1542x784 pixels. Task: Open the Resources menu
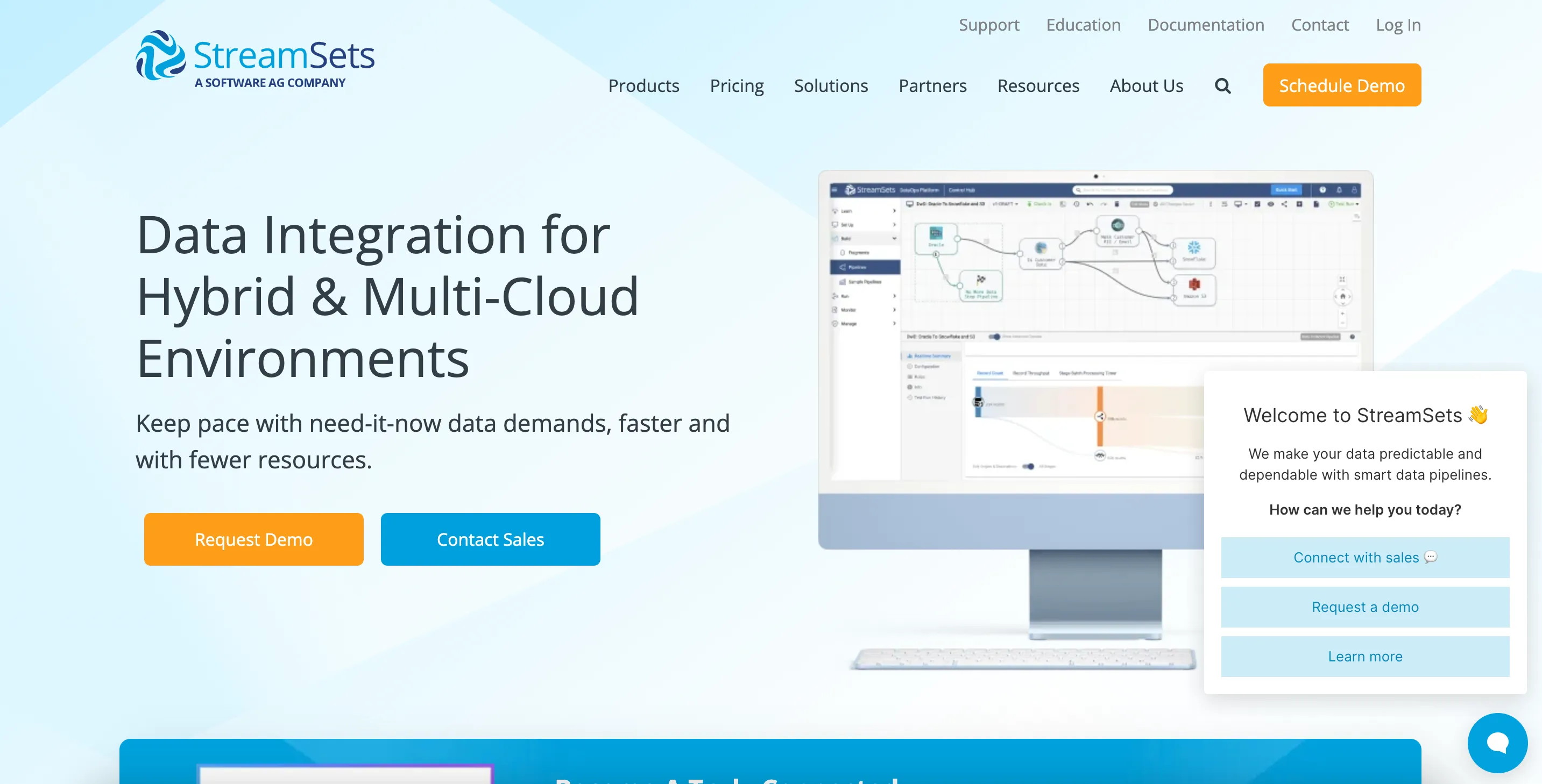[x=1038, y=85]
